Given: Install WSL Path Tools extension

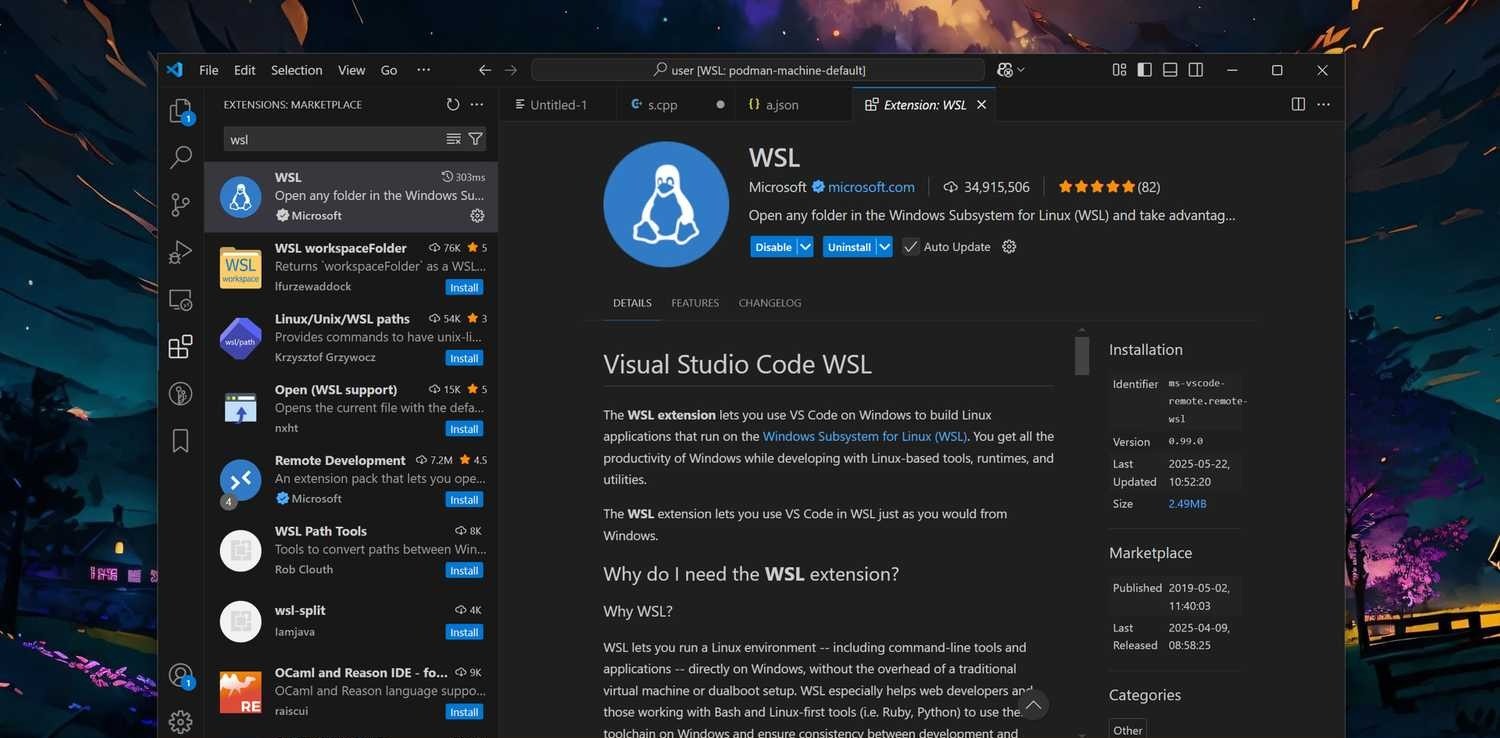Looking at the screenshot, I should coord(464,570).
